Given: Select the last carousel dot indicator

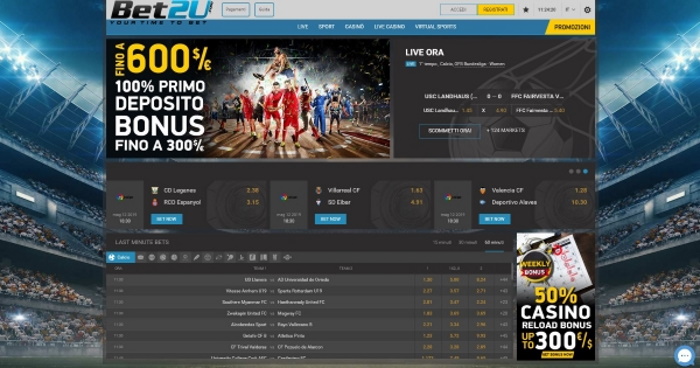Looking at the screenshot, I should [x=585, y=171].
